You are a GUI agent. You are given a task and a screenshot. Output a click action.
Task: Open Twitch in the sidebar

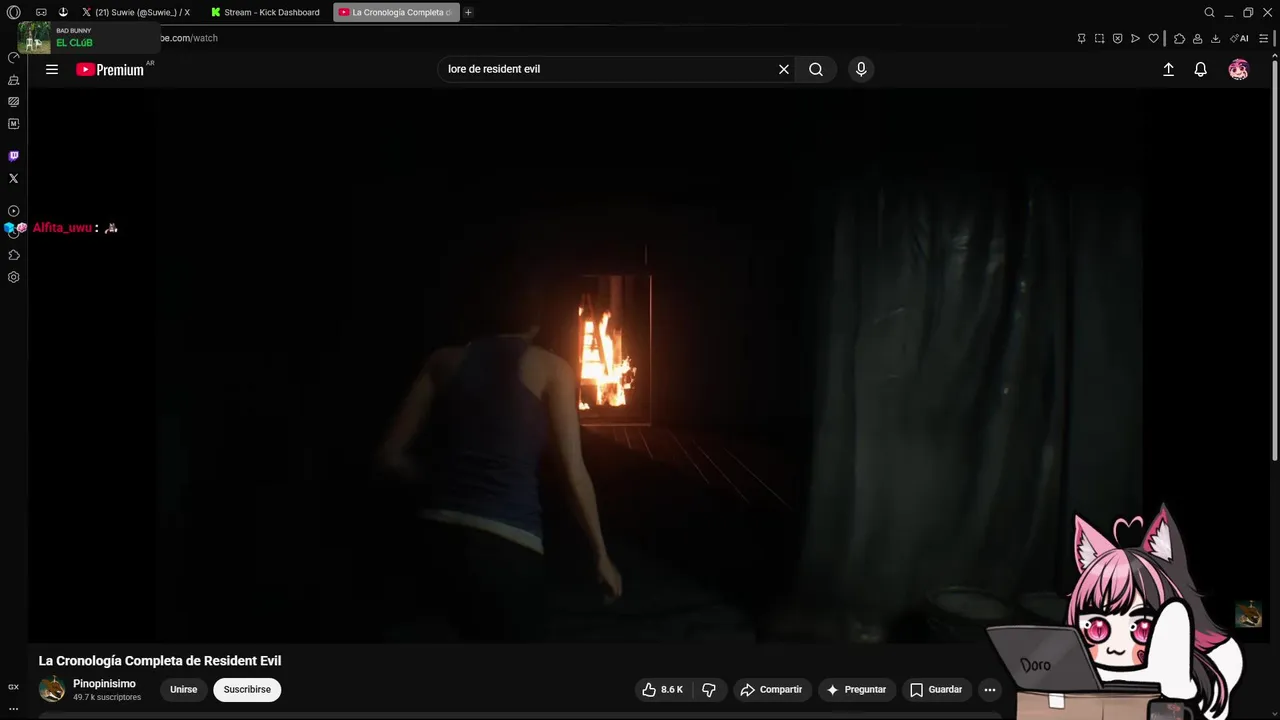(x=13, y=156)
